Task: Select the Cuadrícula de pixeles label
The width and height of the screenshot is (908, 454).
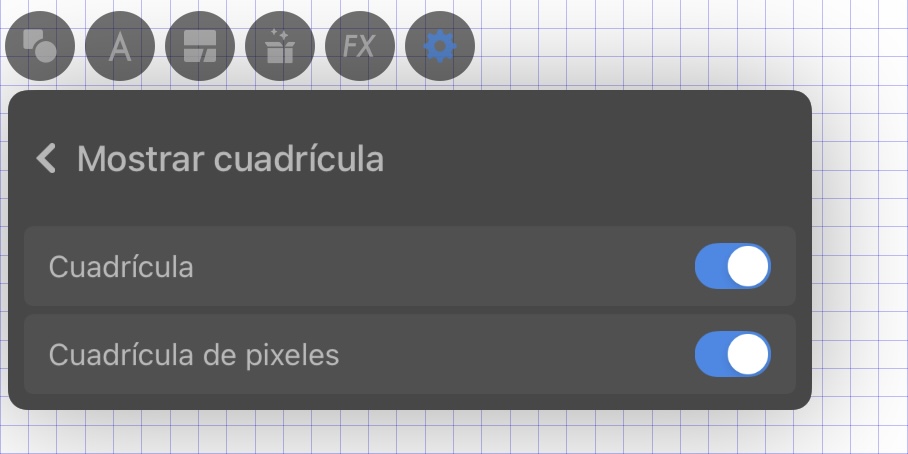Action: [194, 355]
